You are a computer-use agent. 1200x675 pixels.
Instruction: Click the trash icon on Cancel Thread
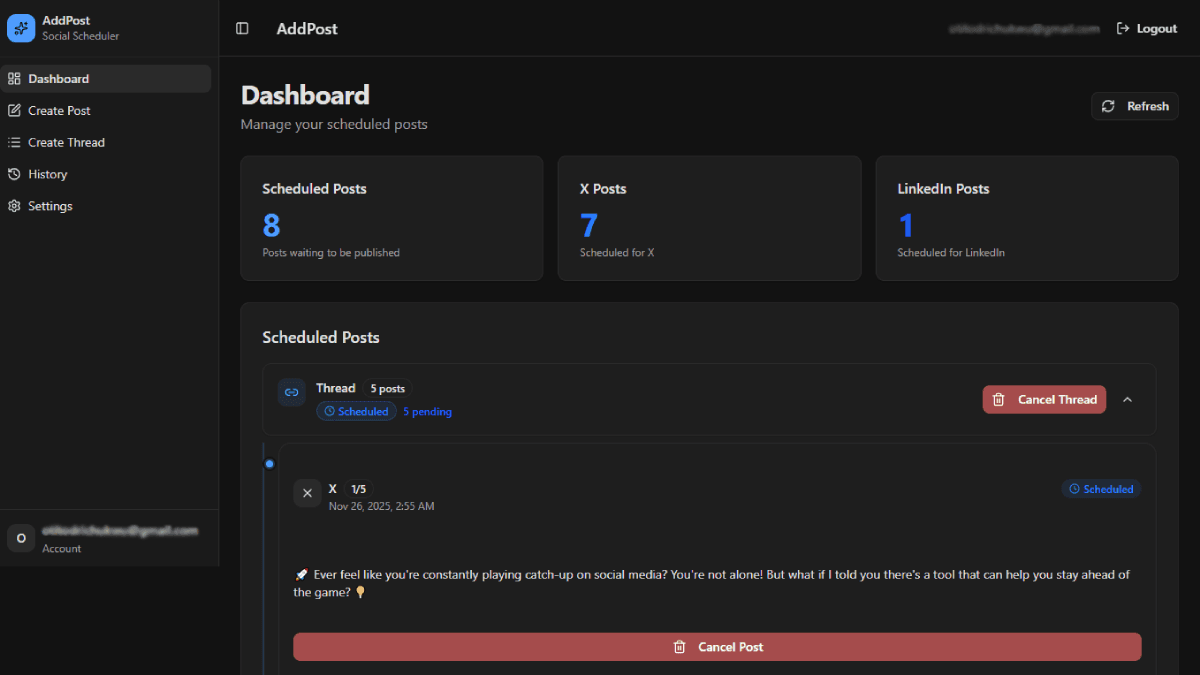(998, 399)
